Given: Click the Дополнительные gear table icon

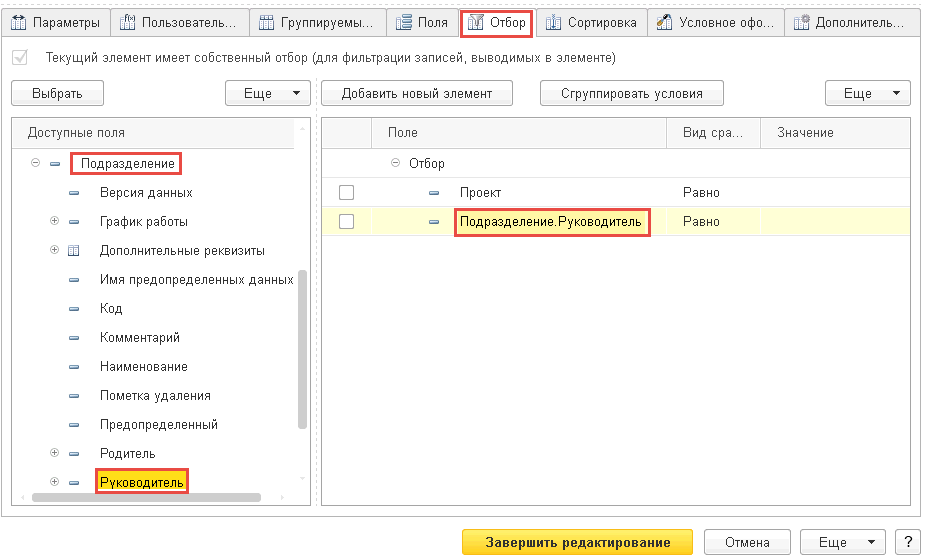Looking at the screenshot, I should (x=801, y=23).
